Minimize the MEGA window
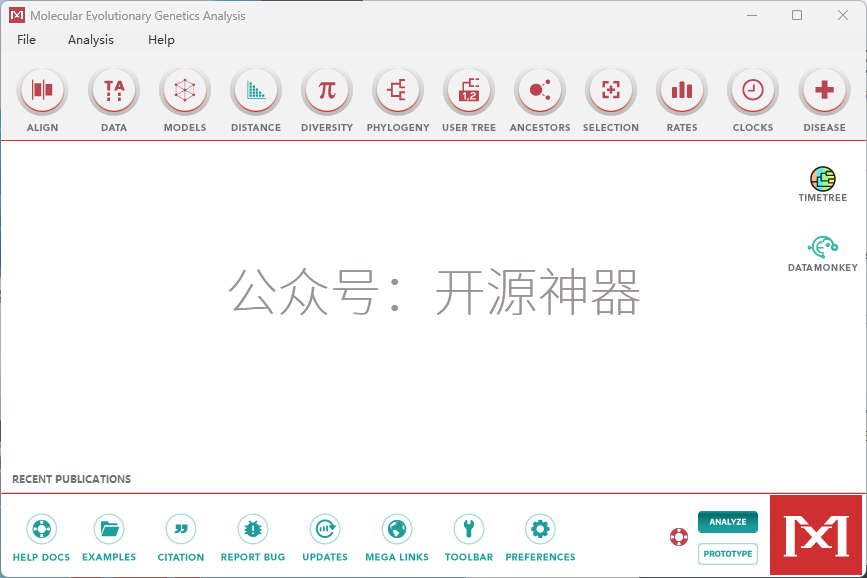 pos(752,15)
